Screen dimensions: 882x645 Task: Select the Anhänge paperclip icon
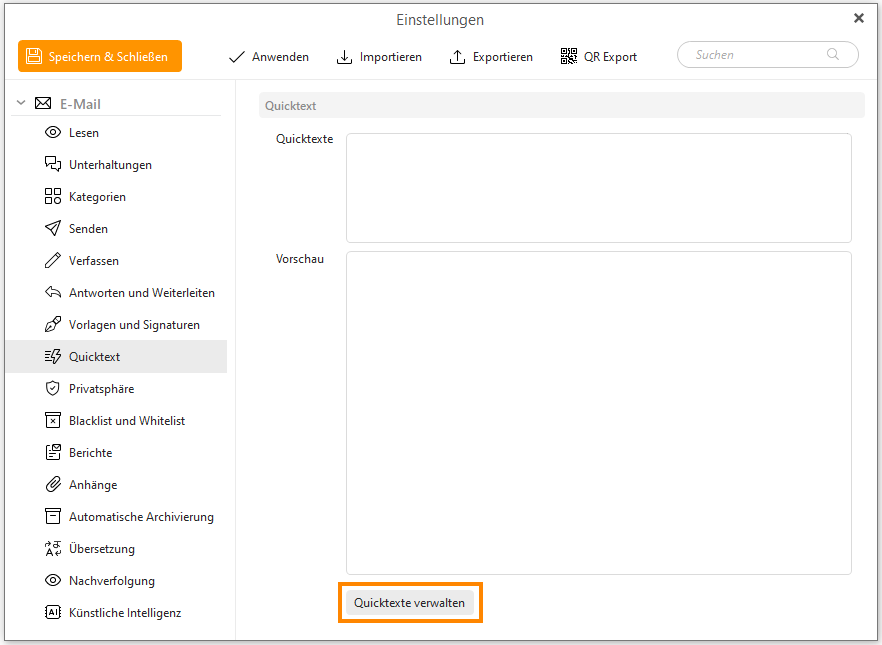click(53, 485)
